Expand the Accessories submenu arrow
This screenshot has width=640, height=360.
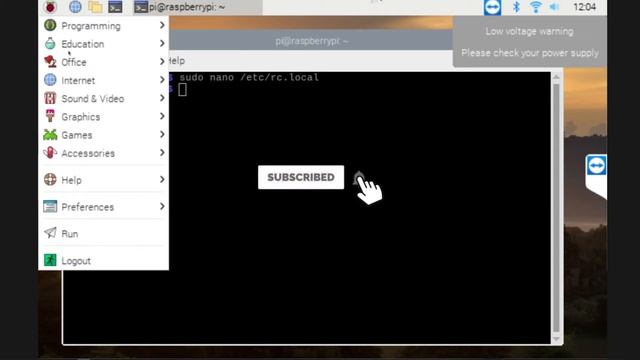(162, 153)
